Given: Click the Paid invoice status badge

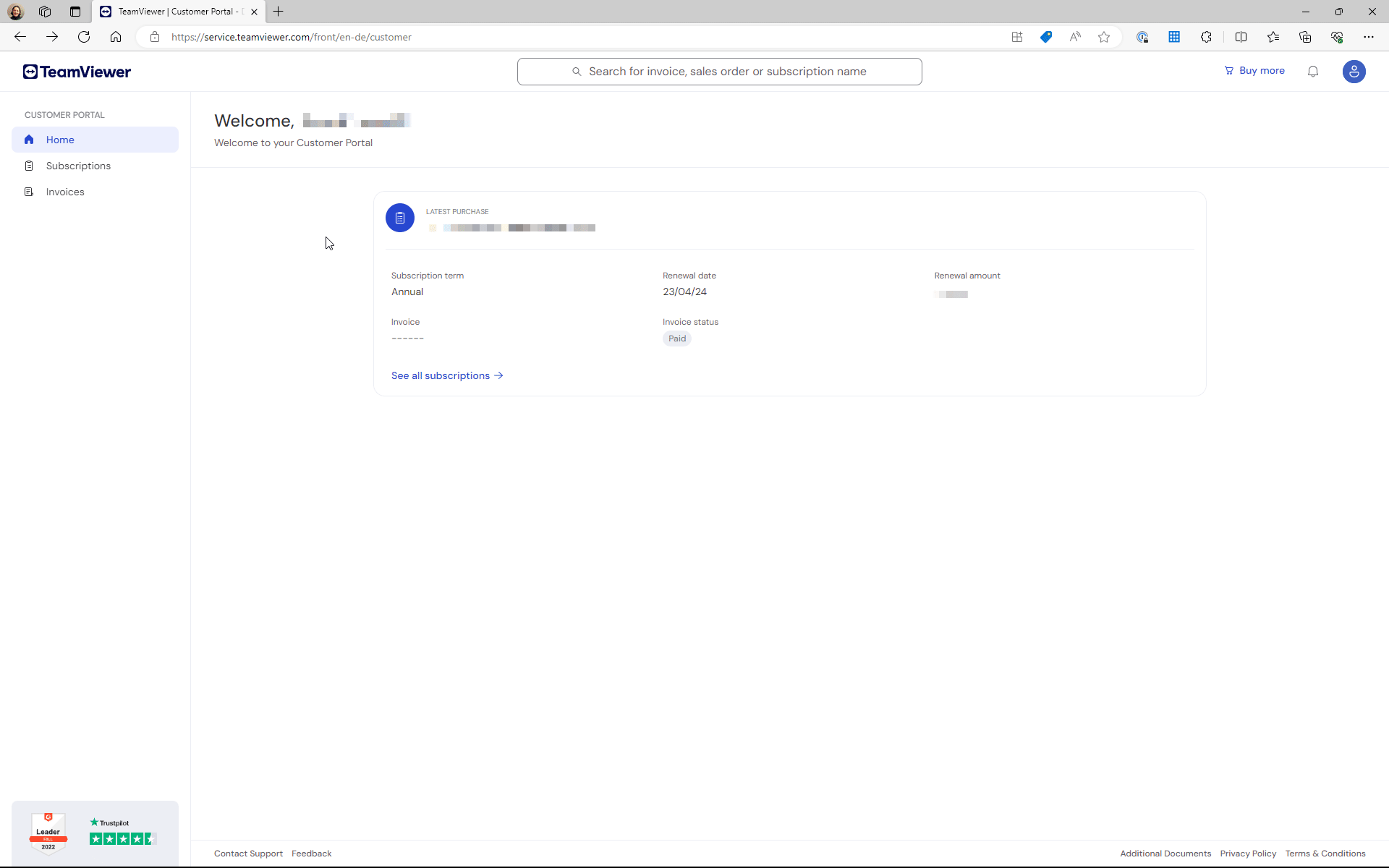Looking at the screenshot, I should (677, 338).
